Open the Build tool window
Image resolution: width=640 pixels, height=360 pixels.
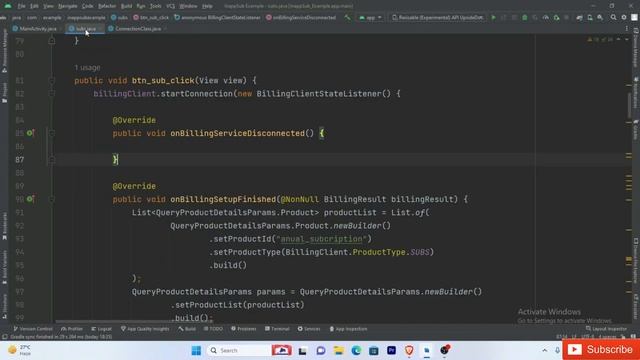click(187, 329)
